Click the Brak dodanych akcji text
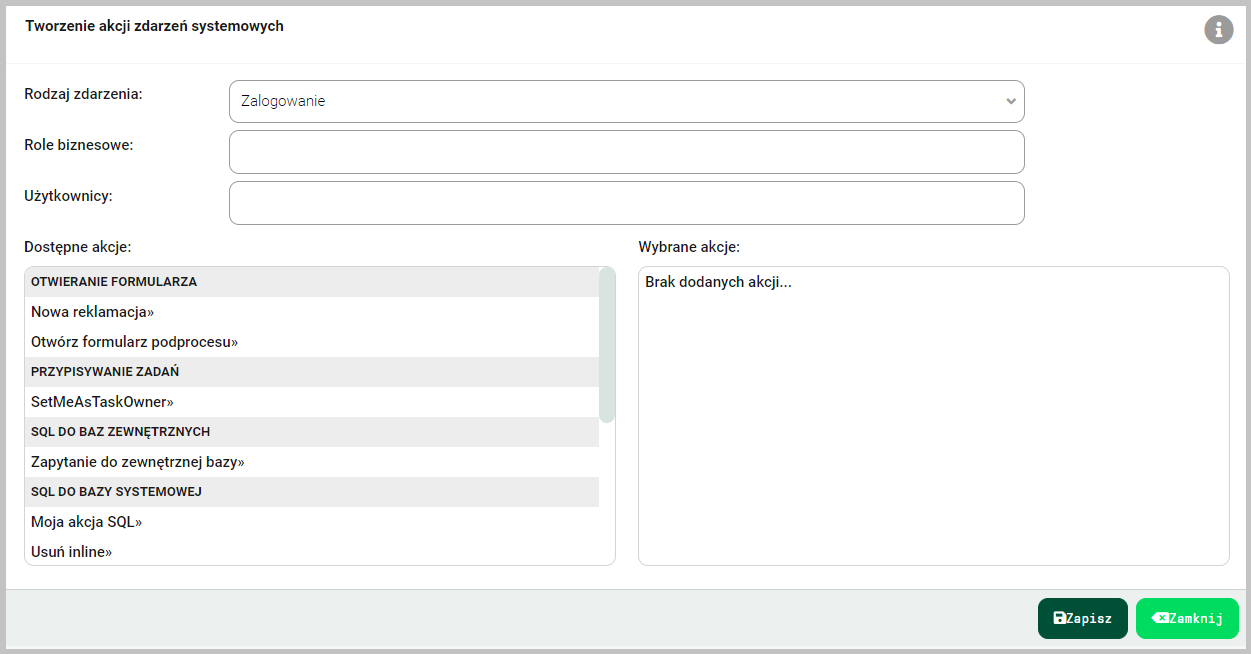1251x654 pixels. pos(718,282)
